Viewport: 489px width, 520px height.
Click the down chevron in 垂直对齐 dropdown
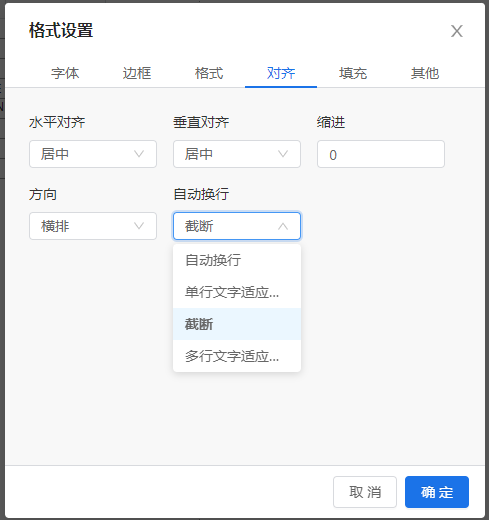pos(283,154)
